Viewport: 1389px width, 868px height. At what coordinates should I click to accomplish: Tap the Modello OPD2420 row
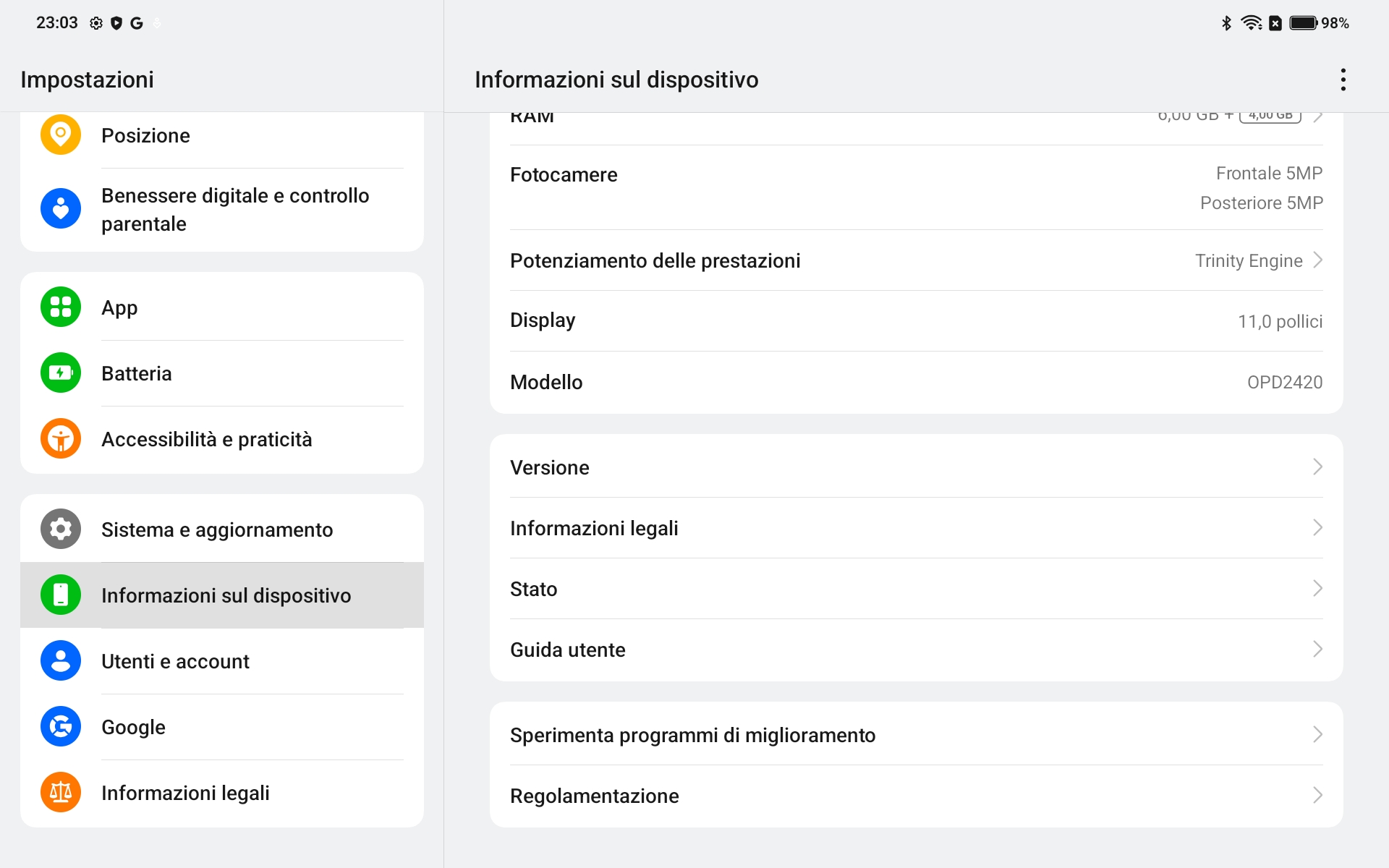click(x=916, y=382)
